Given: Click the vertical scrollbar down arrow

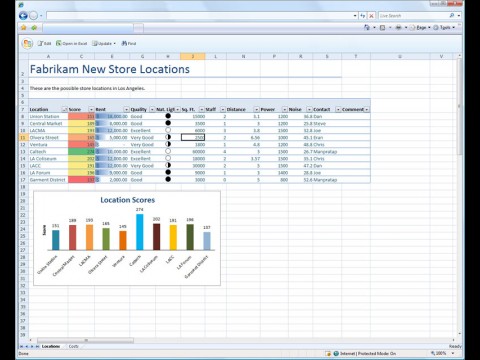Looking at the screenshot, I should (x=459, y=334).
